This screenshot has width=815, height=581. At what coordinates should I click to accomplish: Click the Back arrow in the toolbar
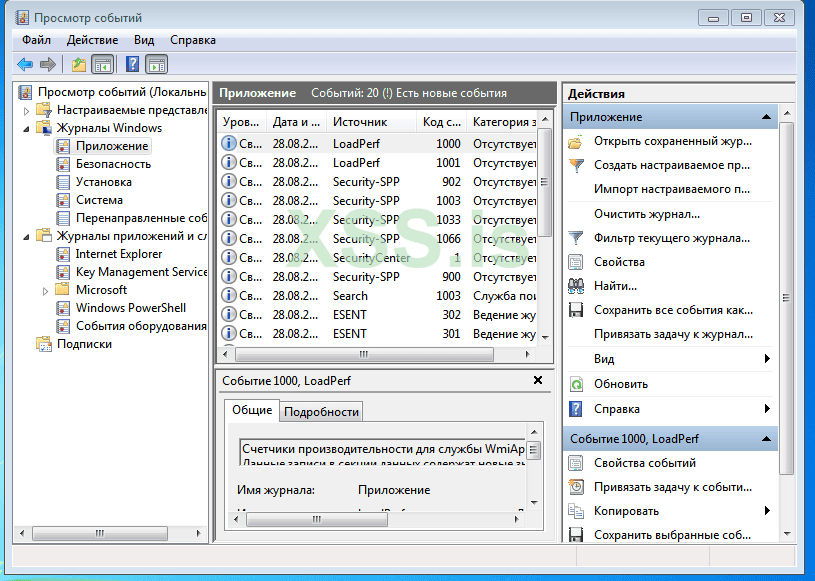25,65
